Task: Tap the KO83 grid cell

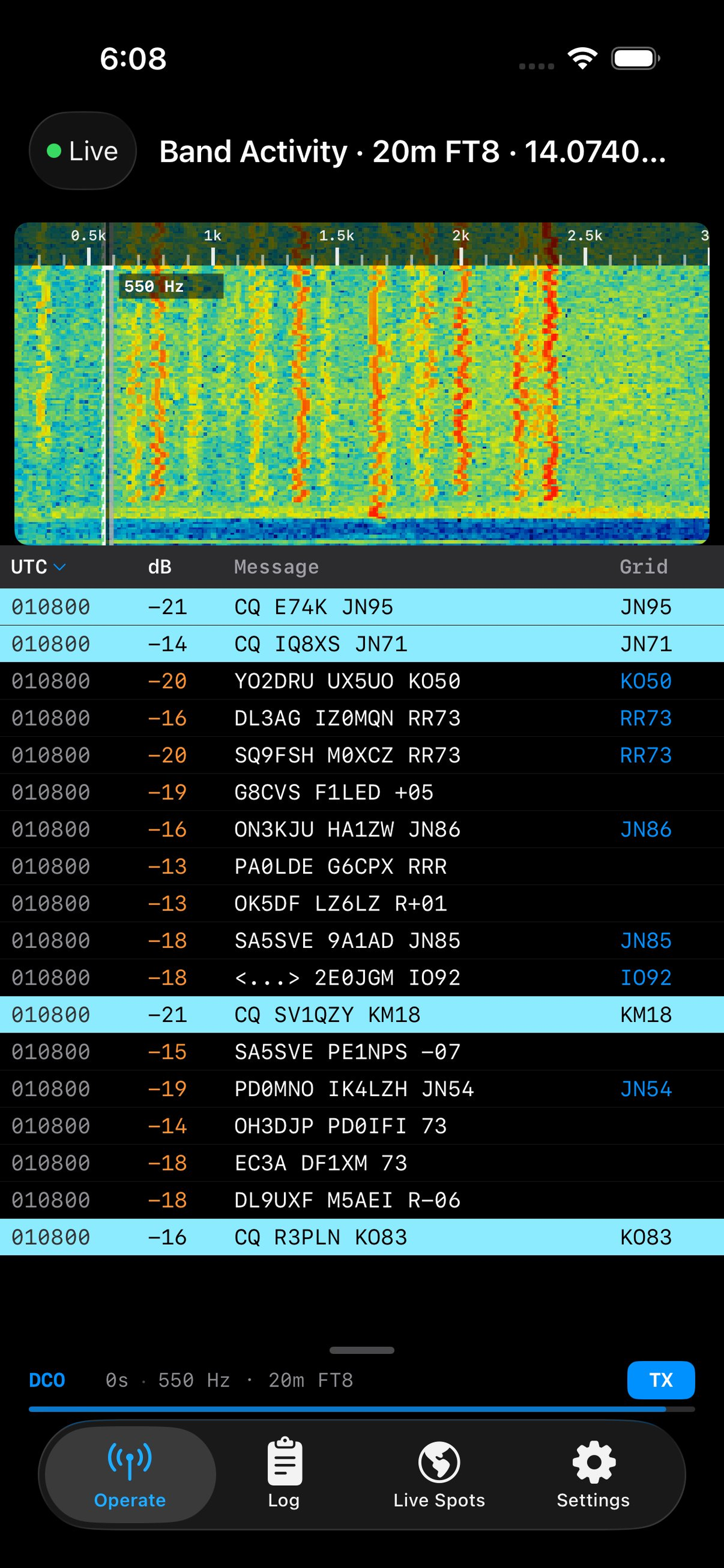Action: (x=645, y=1237)
